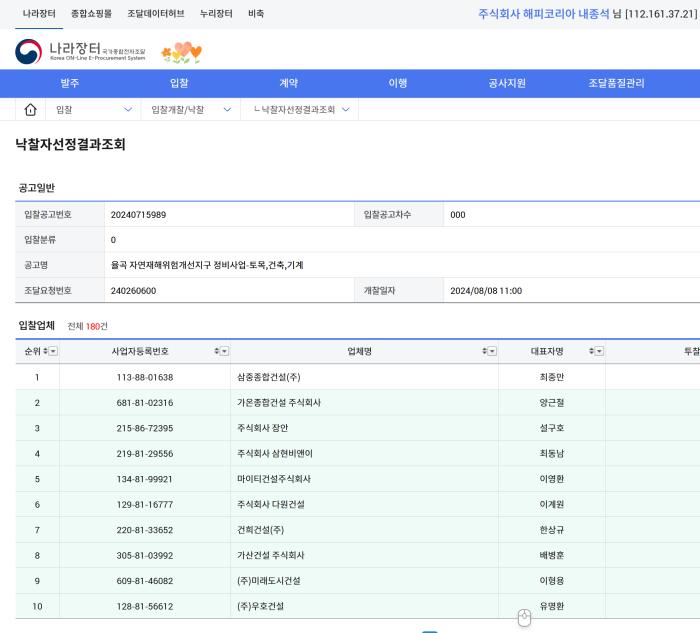
Task: Expand the 입찰 breadcrumb dropdown
Action: point(127,110)
